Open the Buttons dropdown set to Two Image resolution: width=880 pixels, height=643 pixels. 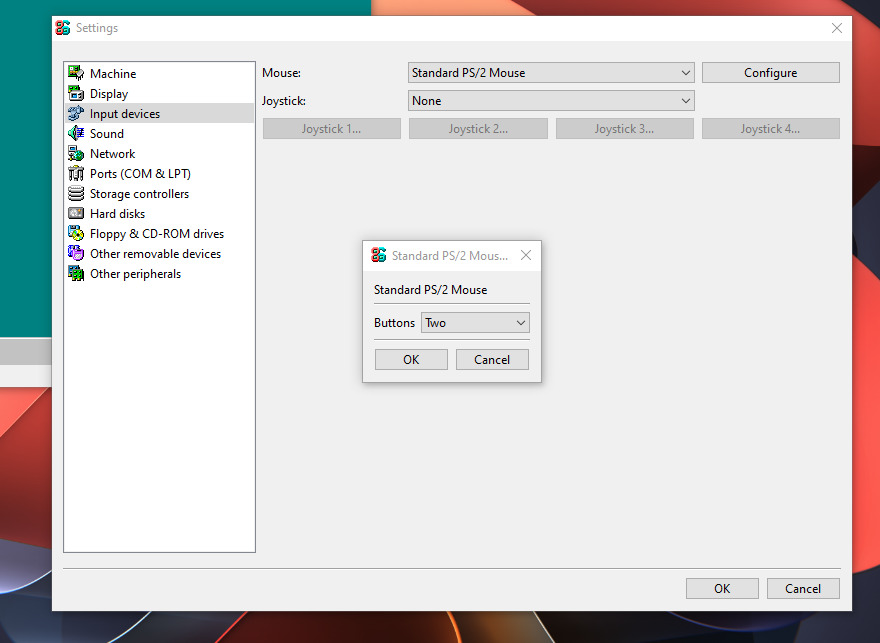pyautogui.click(x=475, y=323)
